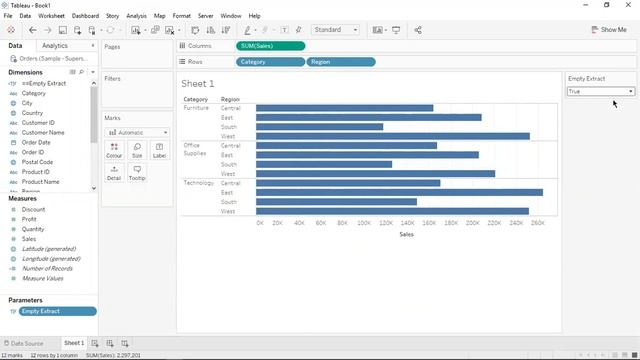The image size is (640, 360).
Task: Open the Dimensions pane menu arrow
Action: pyautogui.click(x=93, y=72)
